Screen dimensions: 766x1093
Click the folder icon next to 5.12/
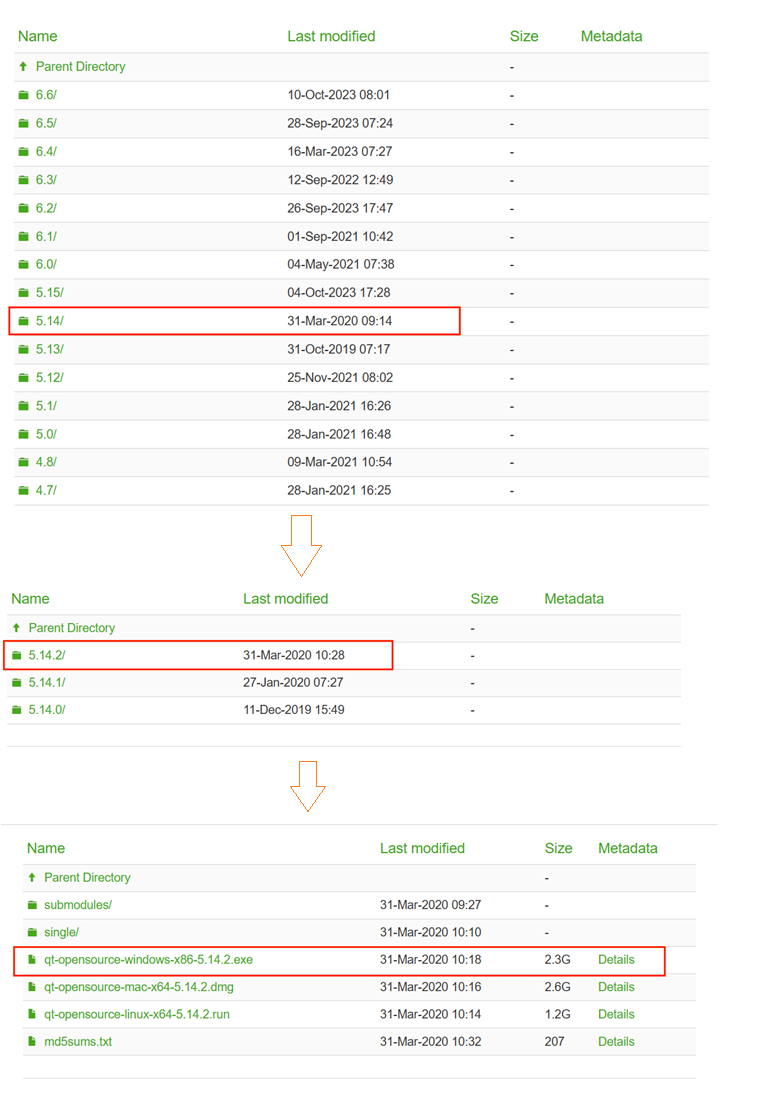pyautogui.click(x=24, y=377)
